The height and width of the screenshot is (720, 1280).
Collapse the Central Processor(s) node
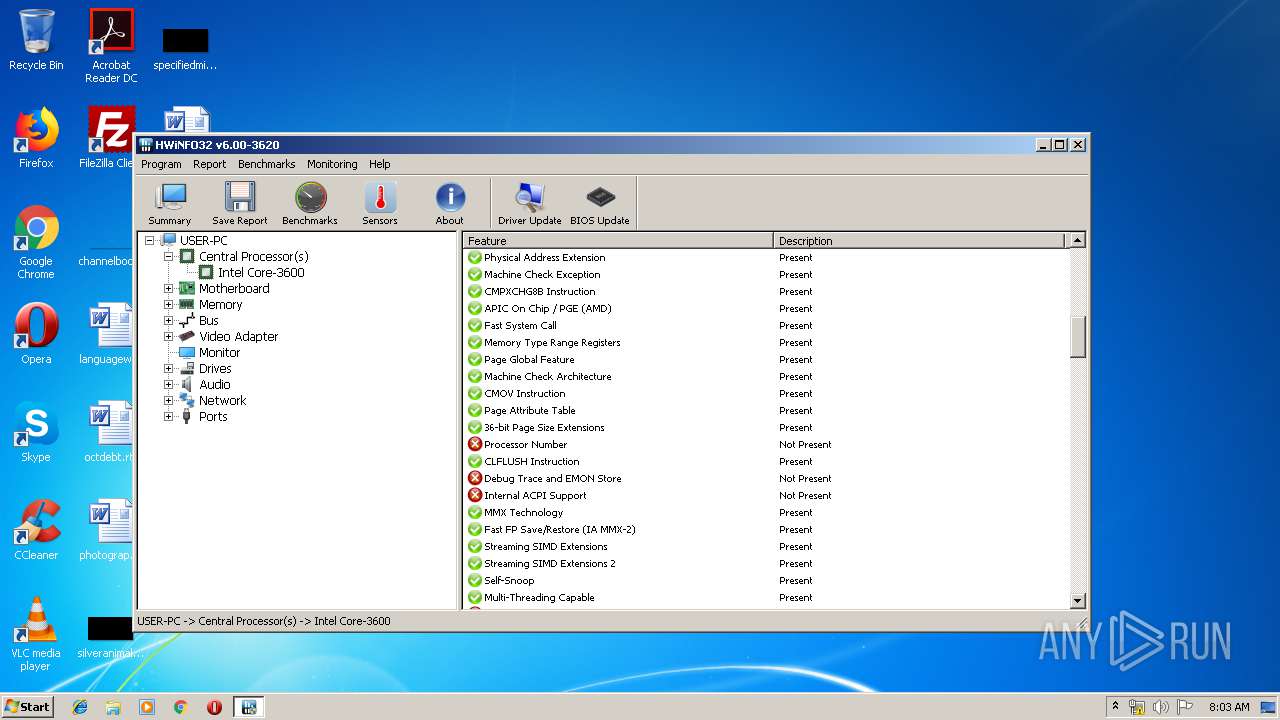pyautogui.click(x=169, y=257)
